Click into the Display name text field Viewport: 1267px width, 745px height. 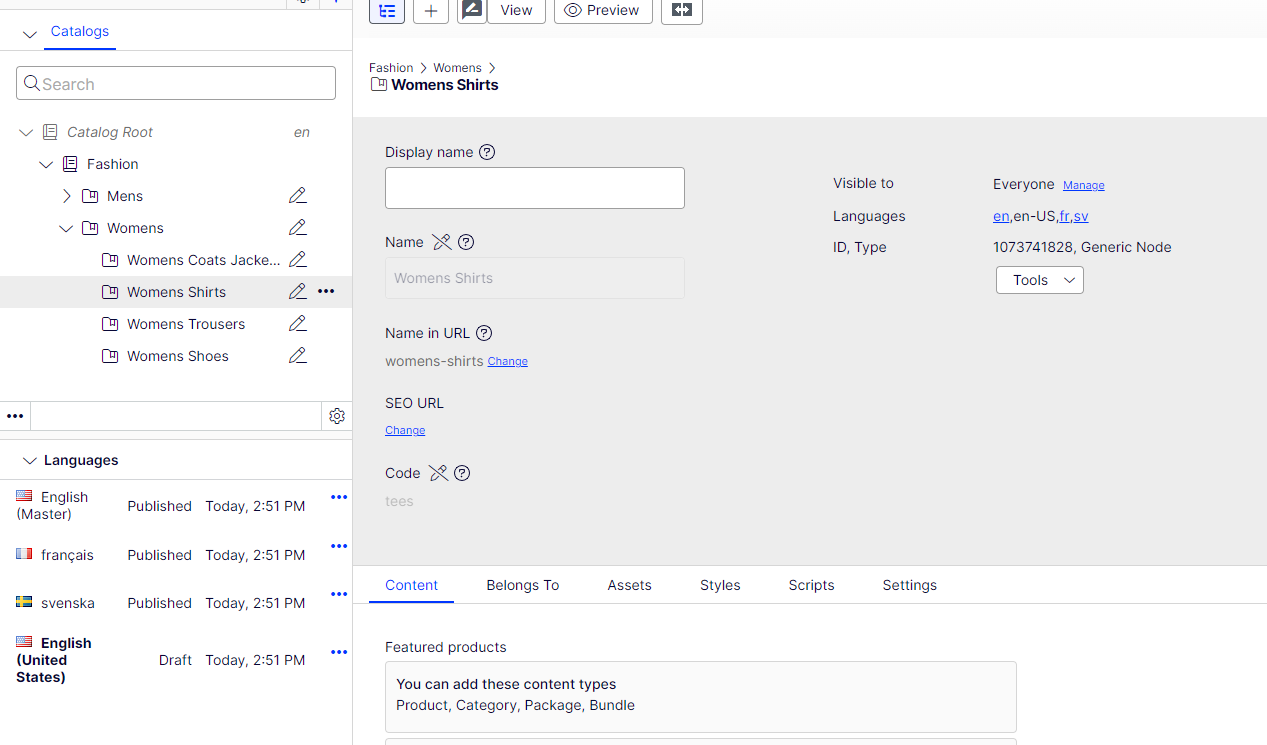tap(534, 188)
